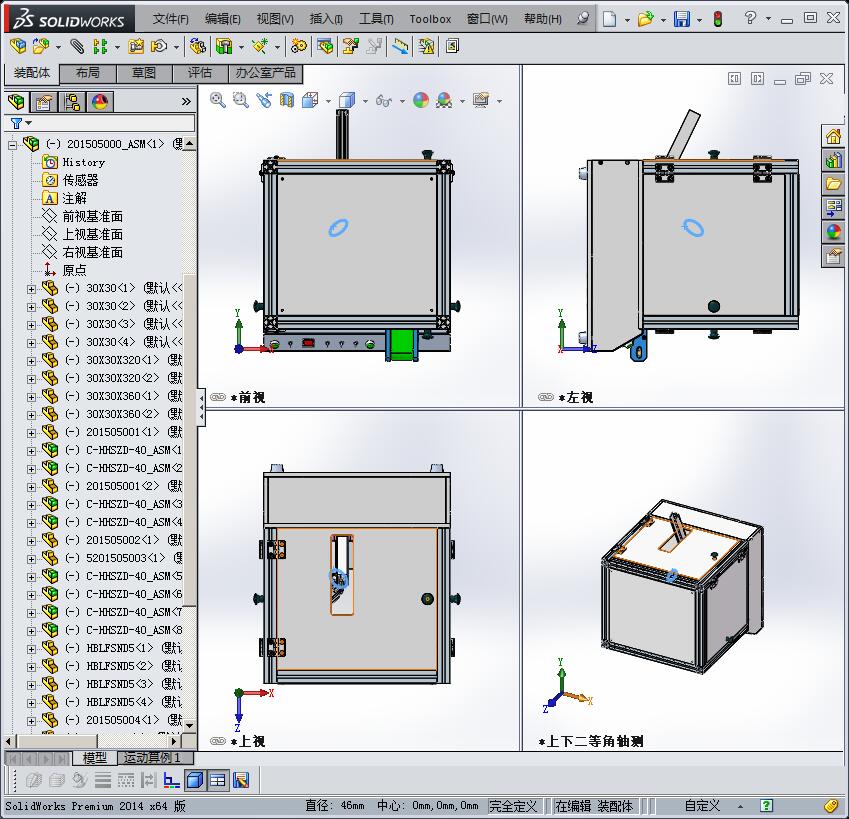
Task: Click Zoom to Area icon
Action: tap(240, 100)
